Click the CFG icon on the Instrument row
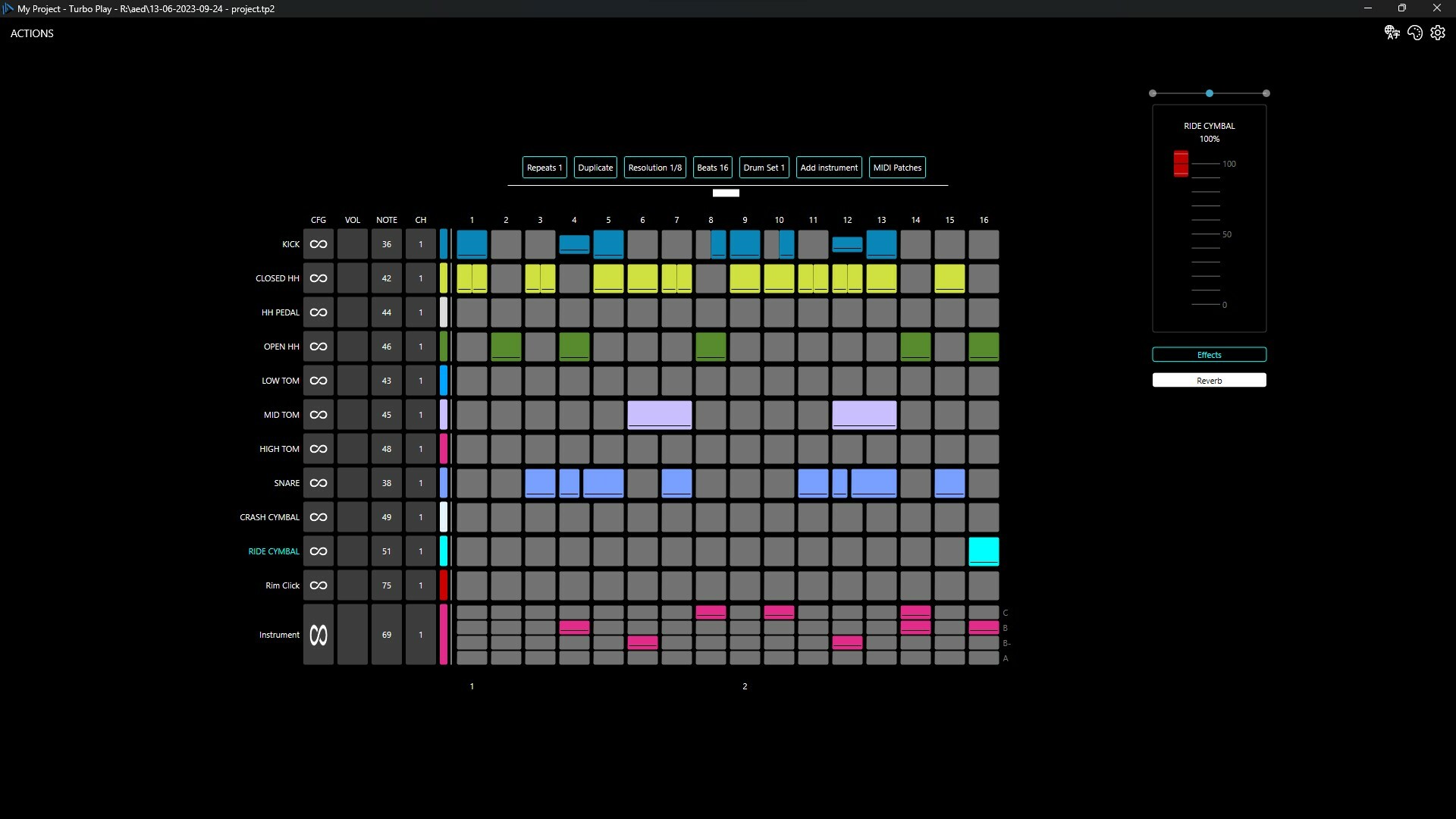1456x819 pixels. point(318,635)
